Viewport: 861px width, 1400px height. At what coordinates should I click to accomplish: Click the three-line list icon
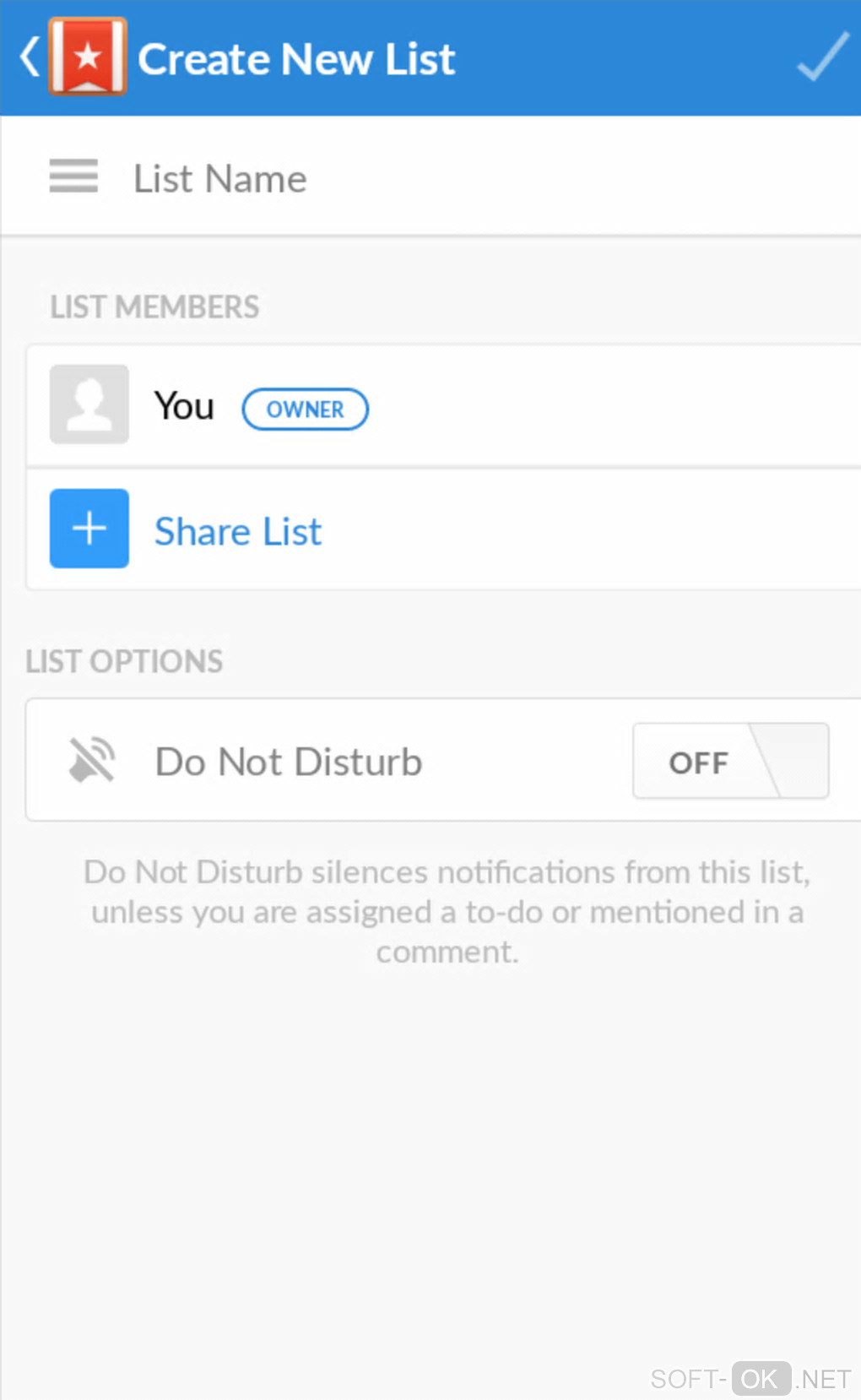coord(73,176)
